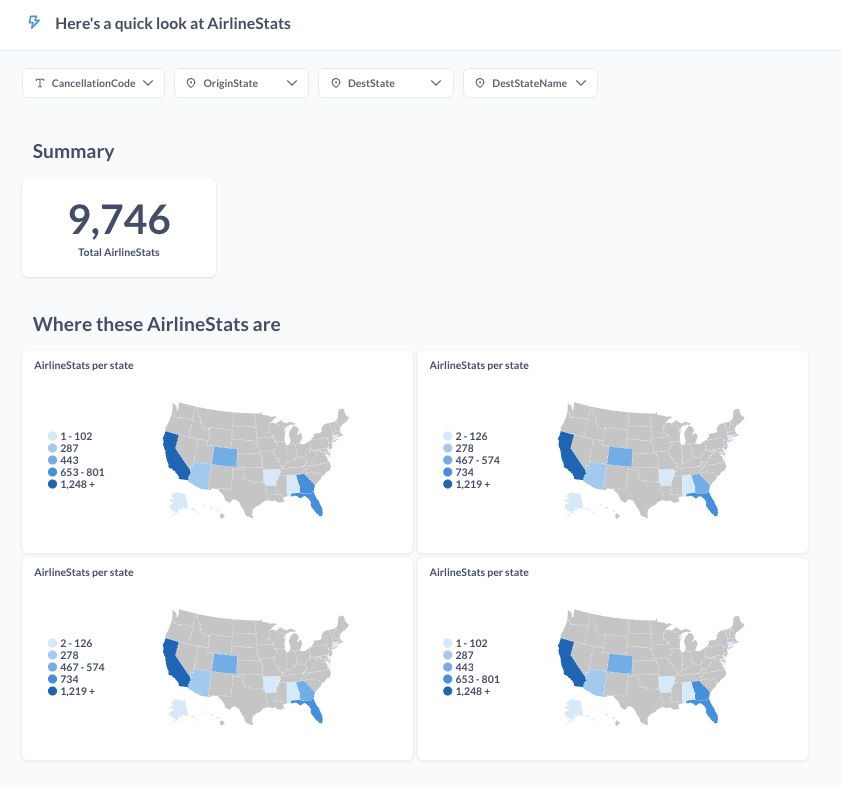Click the text type icon in CancellationCode filter
The height and width of the screenshot is (788, 841).
coord(40,84)
